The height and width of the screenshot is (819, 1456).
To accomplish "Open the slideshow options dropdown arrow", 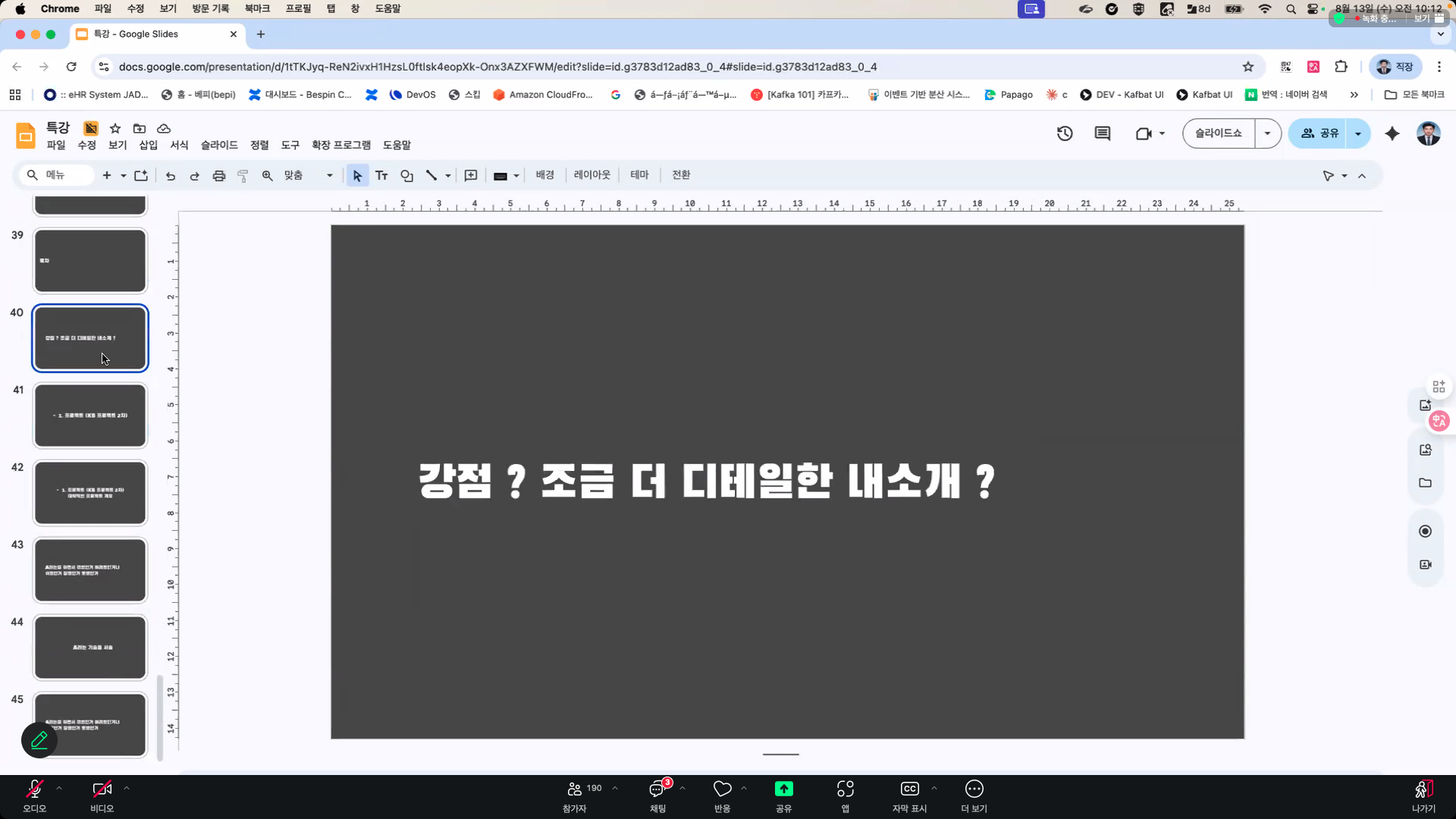I will (1267, 133).
